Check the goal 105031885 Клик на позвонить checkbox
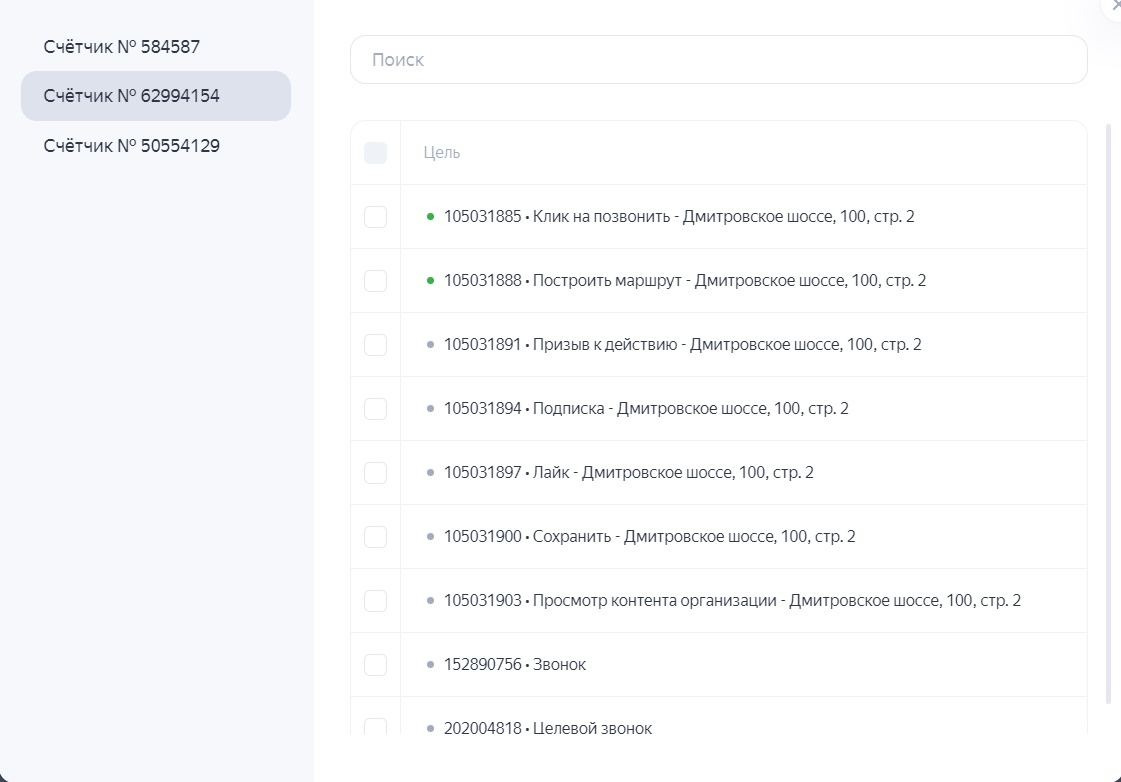Image resolution: width=1121 pixels, height=782 pixels. [375, 217]
